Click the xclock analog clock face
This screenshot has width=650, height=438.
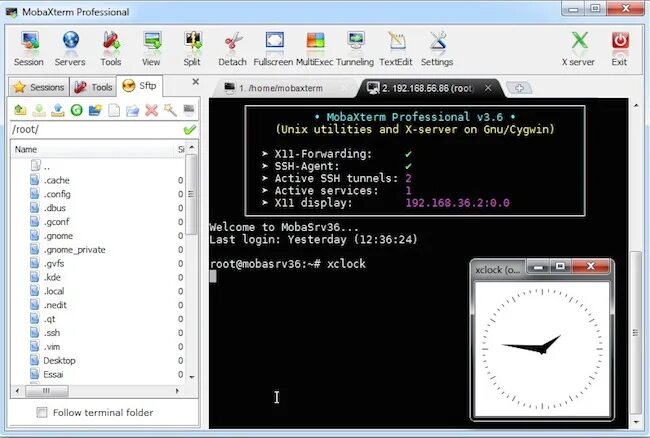pyautogui.click(x=542, y=349)
